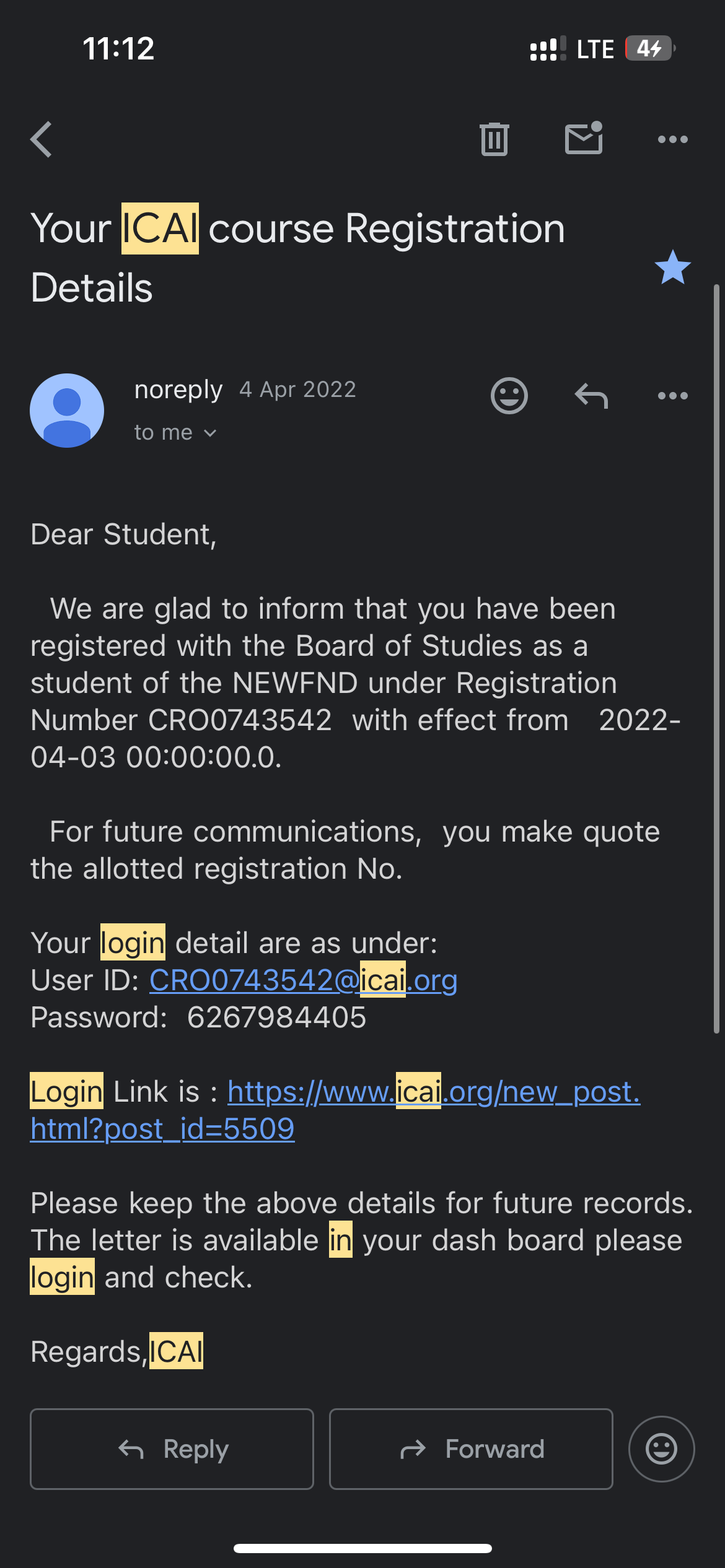725x1568 pixels.
Task: Toggle the blue star on this email
Action: click(672, 268)
